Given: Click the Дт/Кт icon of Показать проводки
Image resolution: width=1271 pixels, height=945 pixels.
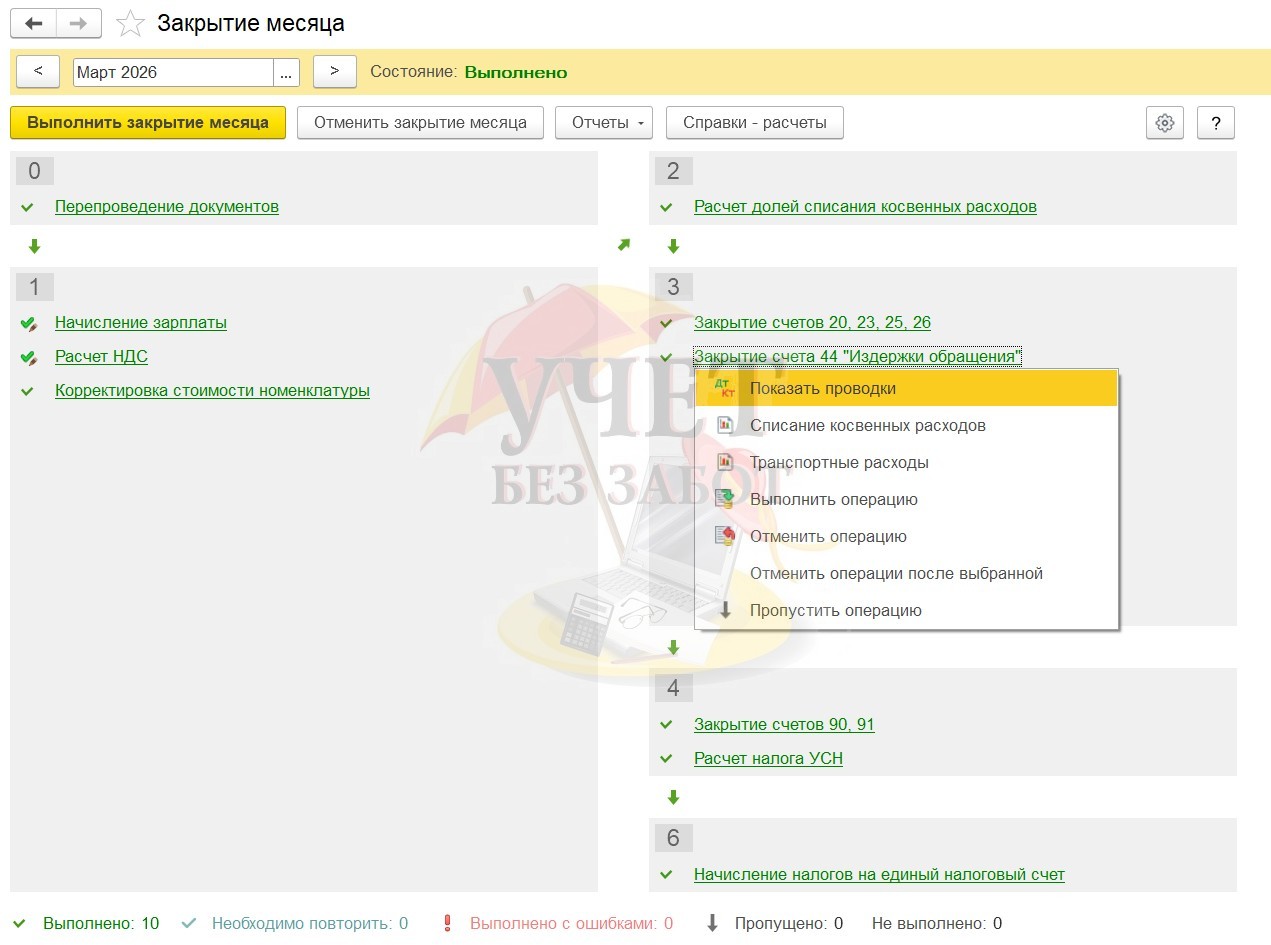Looking at the screenshot, I should (x=723, y=388).
